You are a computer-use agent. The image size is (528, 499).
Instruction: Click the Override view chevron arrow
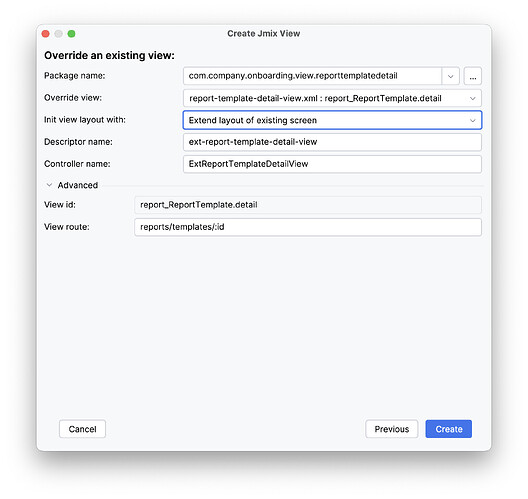click(x=472, y=98)
